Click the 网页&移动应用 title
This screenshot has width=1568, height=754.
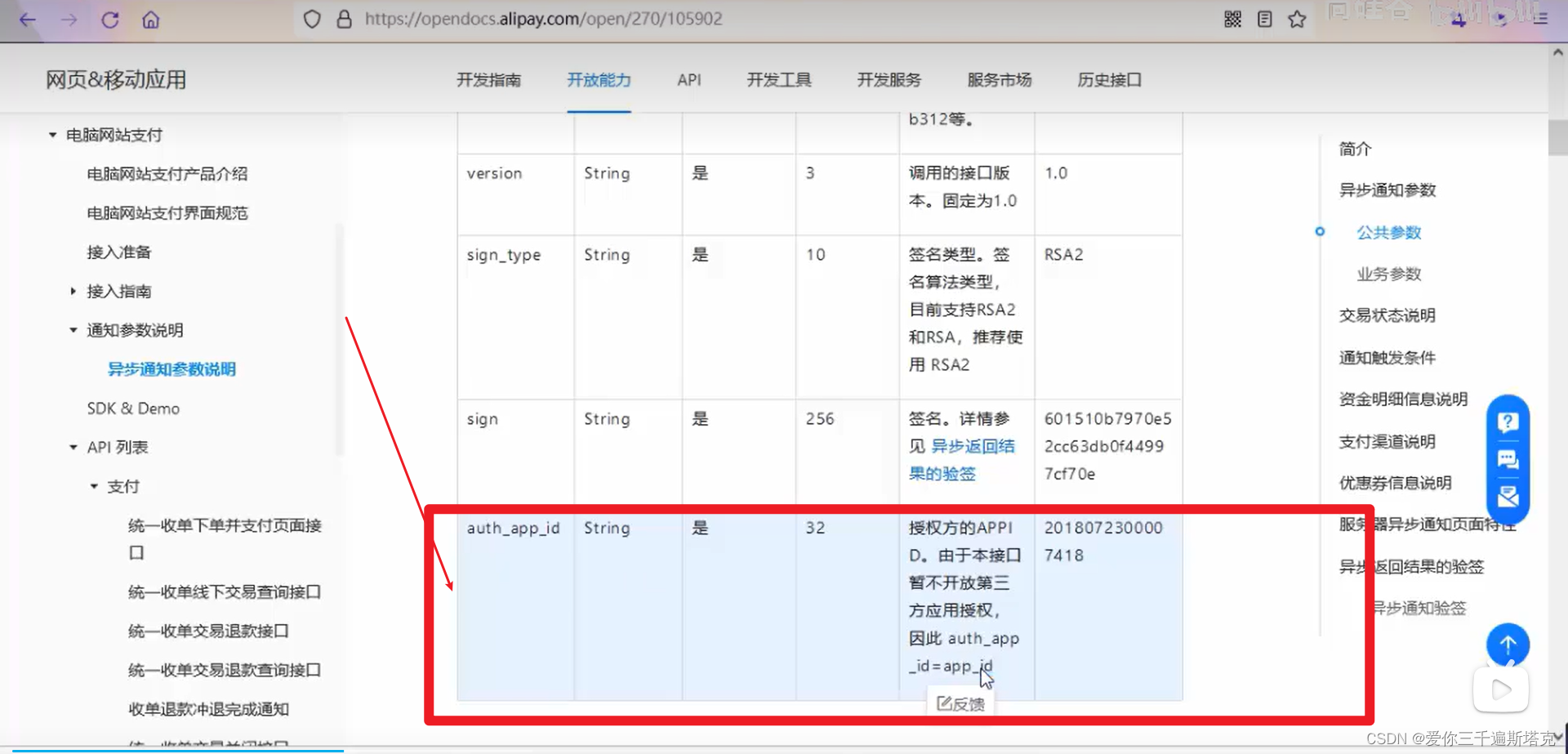116,80
